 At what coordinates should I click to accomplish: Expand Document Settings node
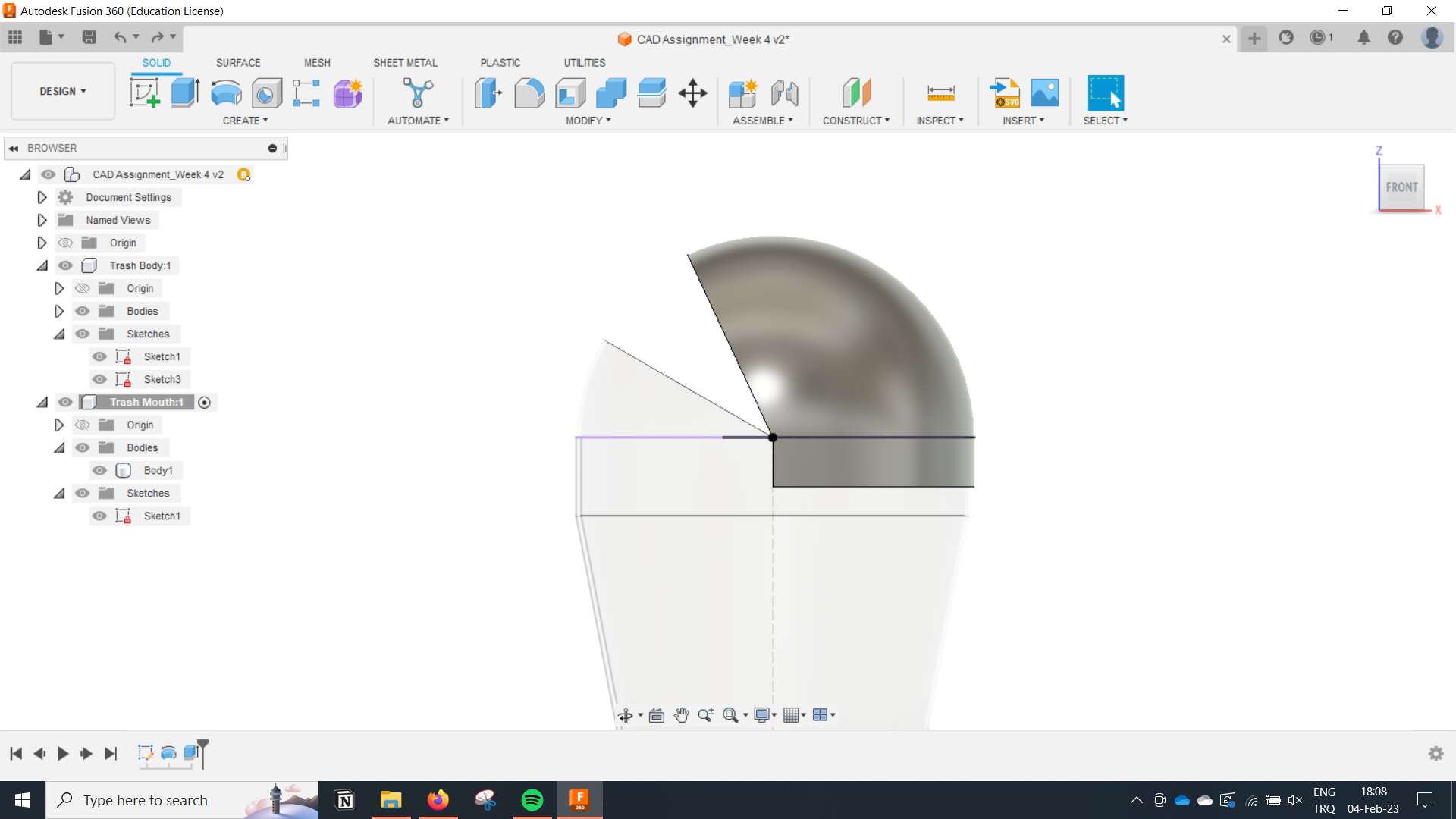pyautogui.click(x=42, y=197)
